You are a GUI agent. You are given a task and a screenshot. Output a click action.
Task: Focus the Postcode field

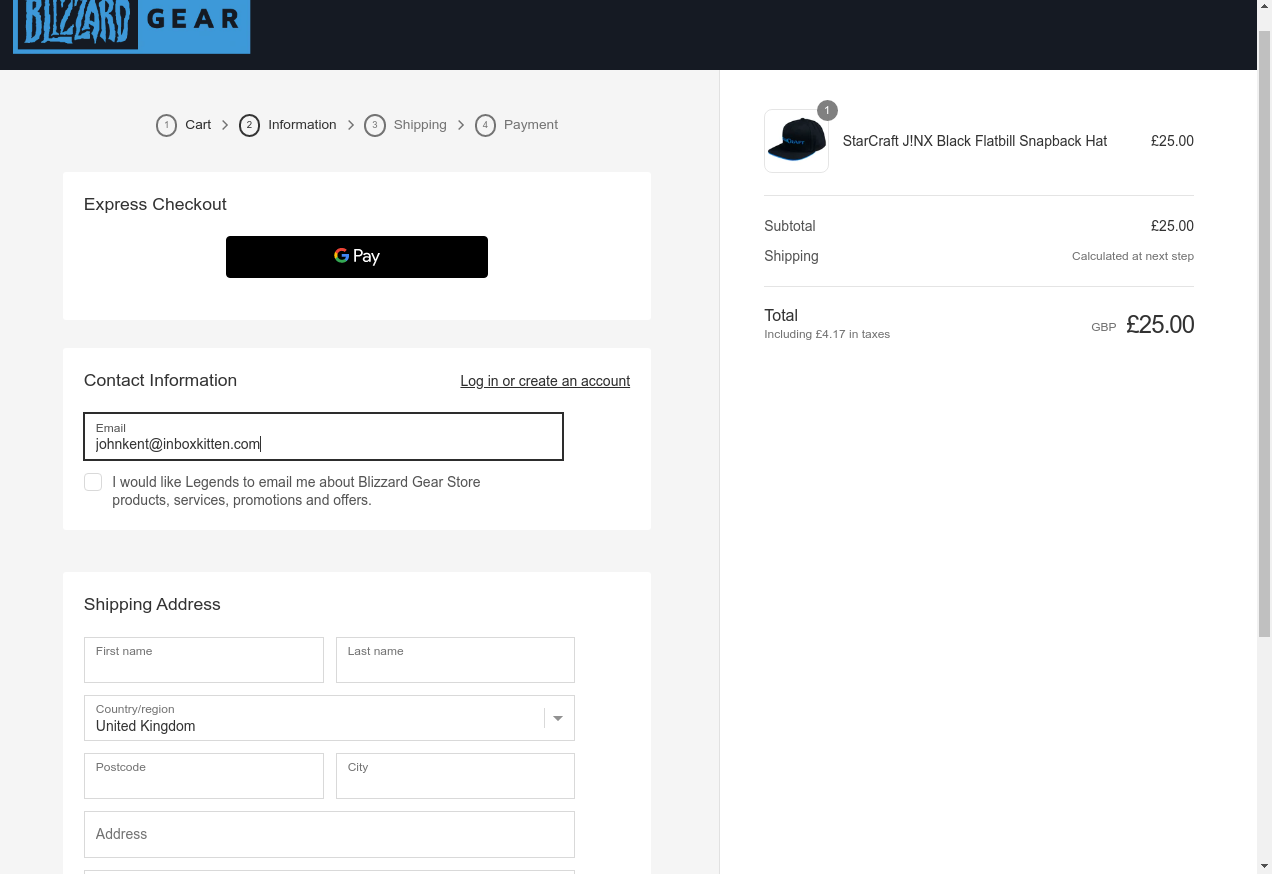pos(204,776)
